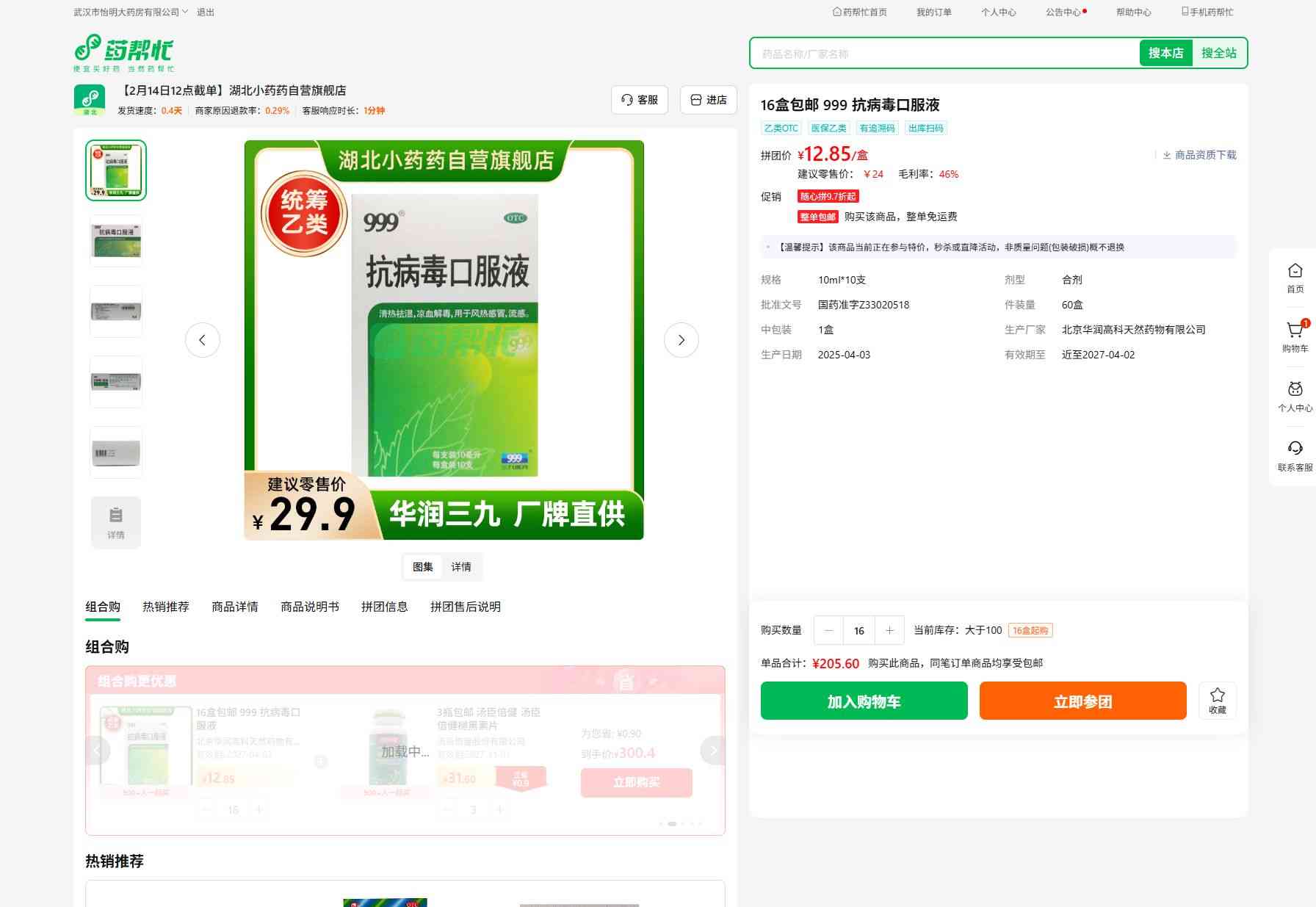Click the shopping cart icon in sidebar
Screen dimensions: 1316x907
coord(1295,331)
